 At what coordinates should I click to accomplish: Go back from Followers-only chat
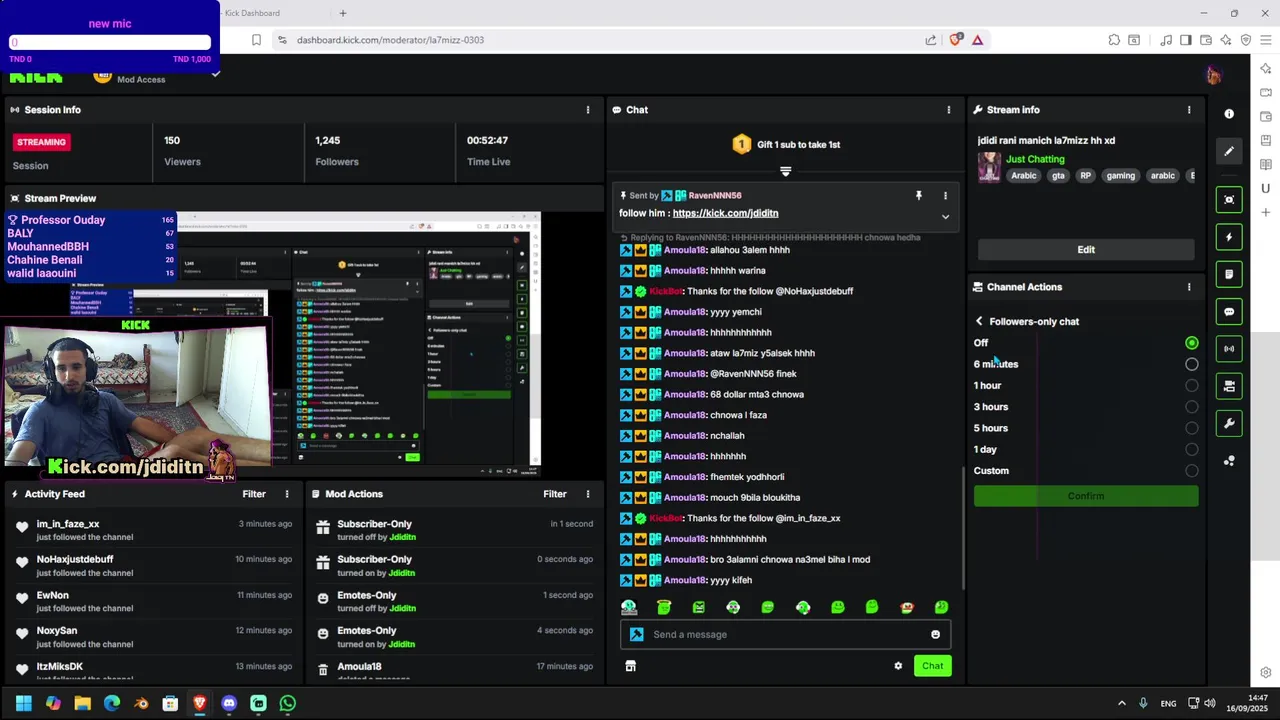(x=979, y=321)
